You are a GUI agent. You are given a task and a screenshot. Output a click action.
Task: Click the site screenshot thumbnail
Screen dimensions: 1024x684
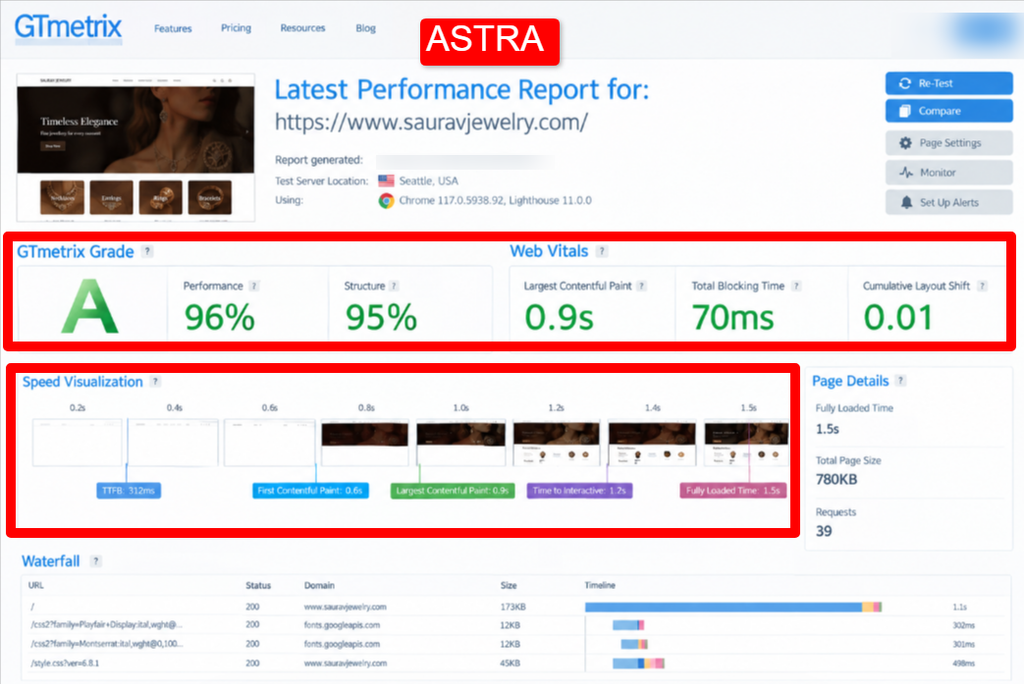135,148
